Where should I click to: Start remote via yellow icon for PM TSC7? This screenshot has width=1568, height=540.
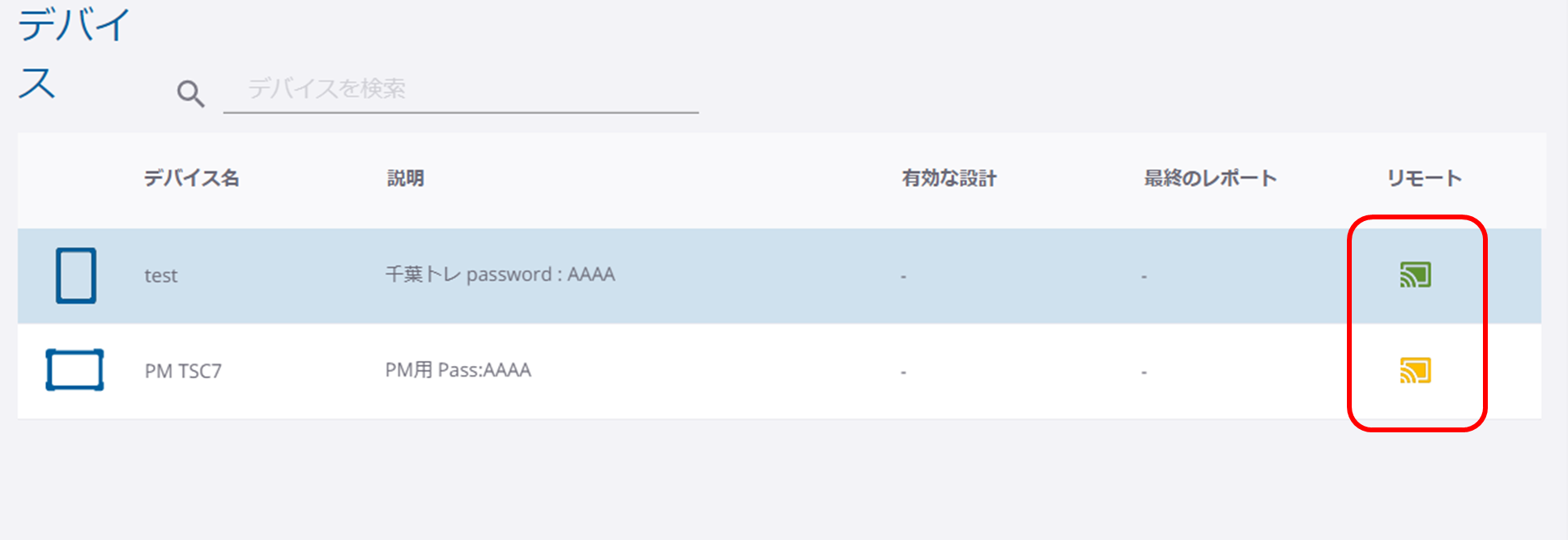[1415, 371]
